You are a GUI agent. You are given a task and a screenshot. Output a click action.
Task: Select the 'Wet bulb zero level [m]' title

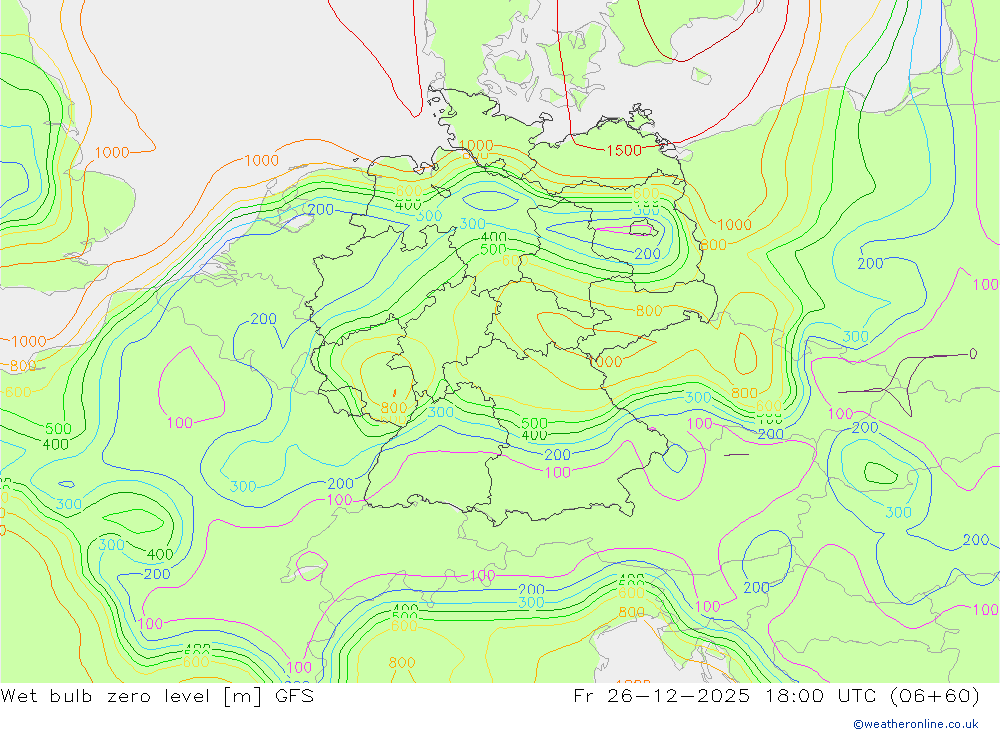[x=131, y=696]
